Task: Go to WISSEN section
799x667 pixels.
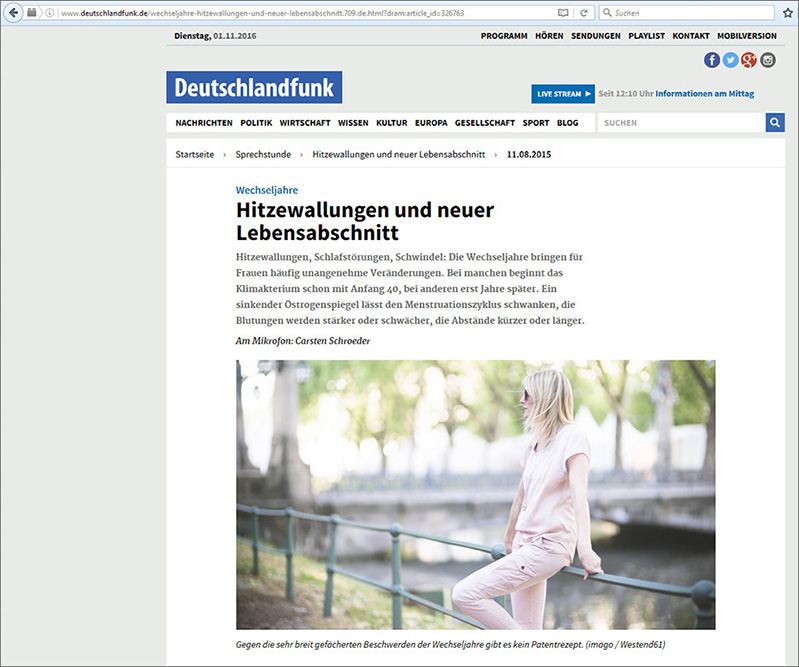Action: coord(353,123)
